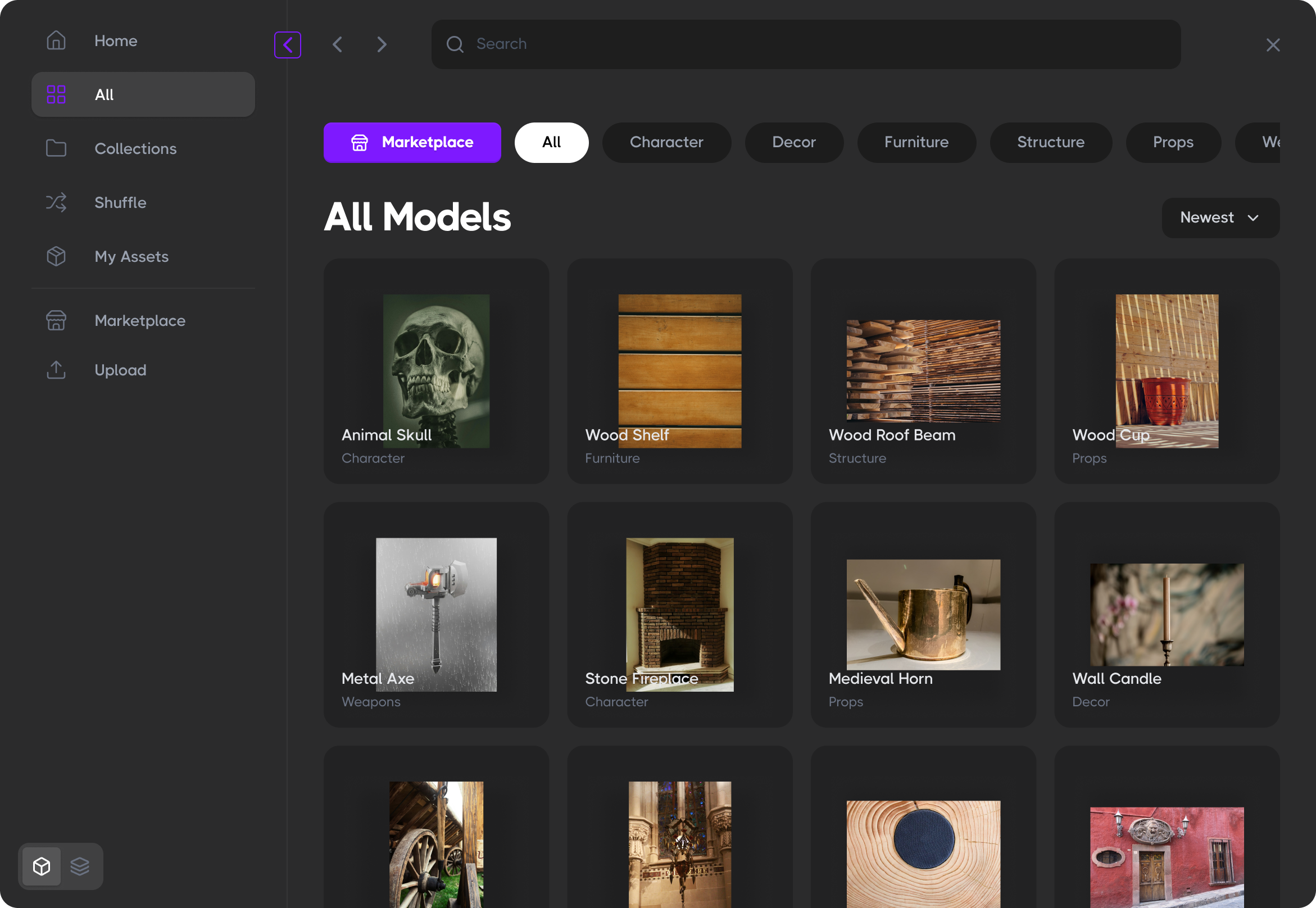Filter by Structure category
This screenshot has height=908, width=1316.
(1050, 142)
